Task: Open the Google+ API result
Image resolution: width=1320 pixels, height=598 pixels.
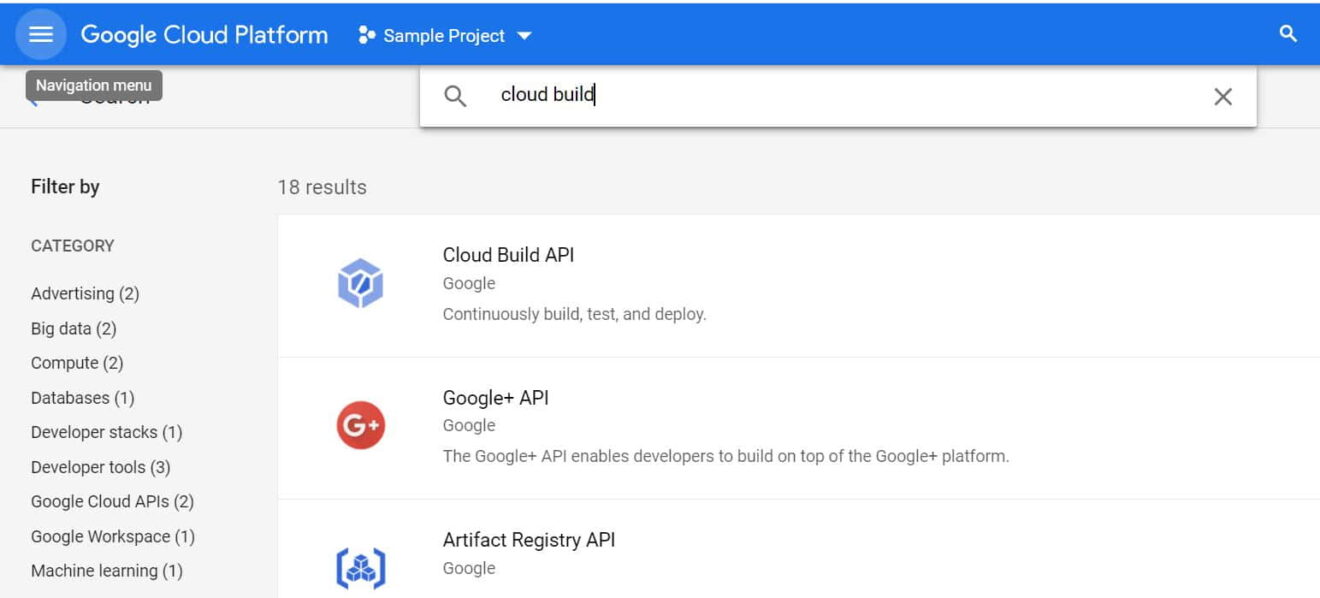Action: (x=496, y=397)
